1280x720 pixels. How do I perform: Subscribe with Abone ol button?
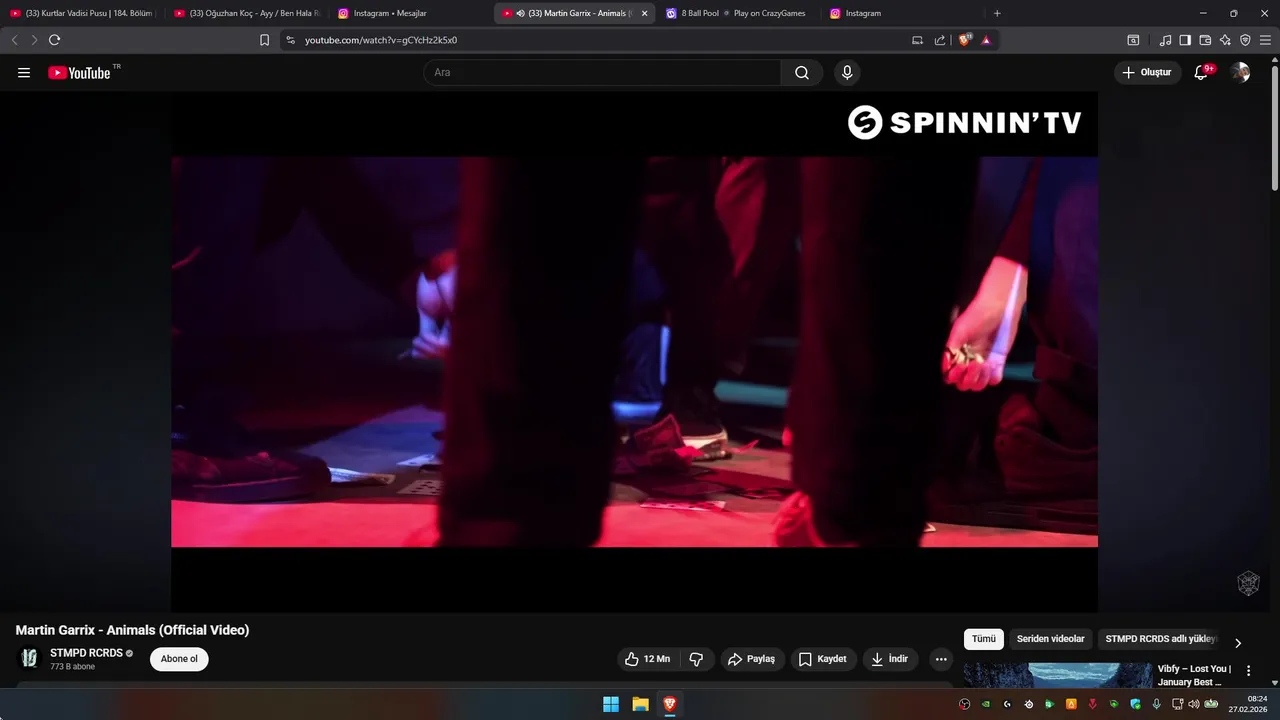[x=179, y=659]
